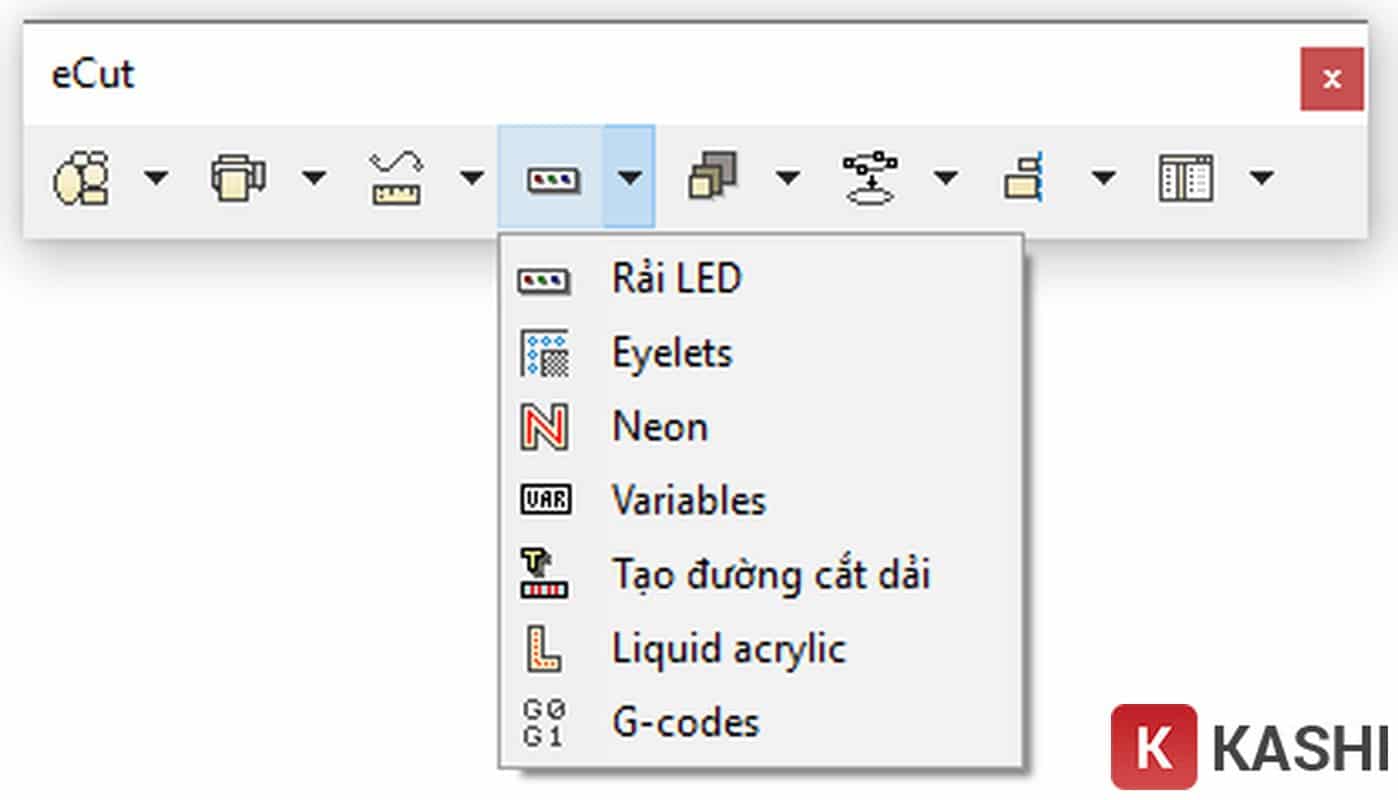Click the overlapping squares toolbar icon
The width and height of the screenshot is (1398, 800).
click(x=712, y=179)
